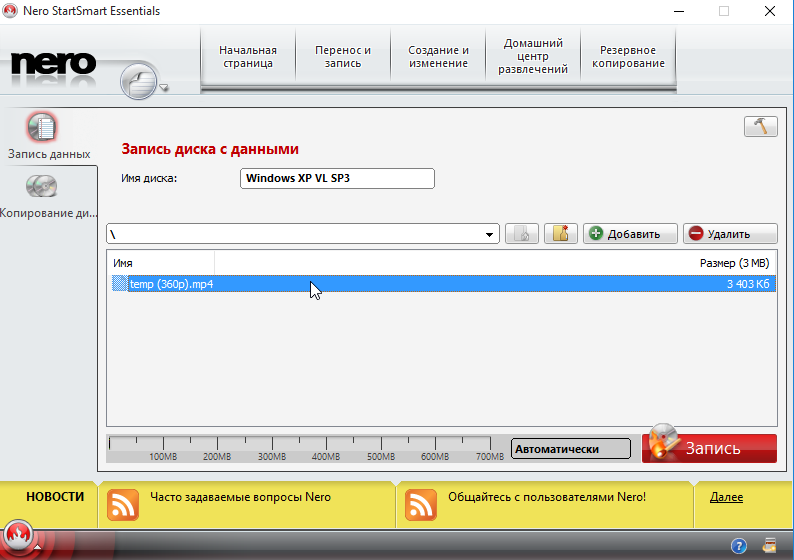Minimize the Nero StartSmart window
The height and width of the screenshot is (560, 794).
[679, 11]
